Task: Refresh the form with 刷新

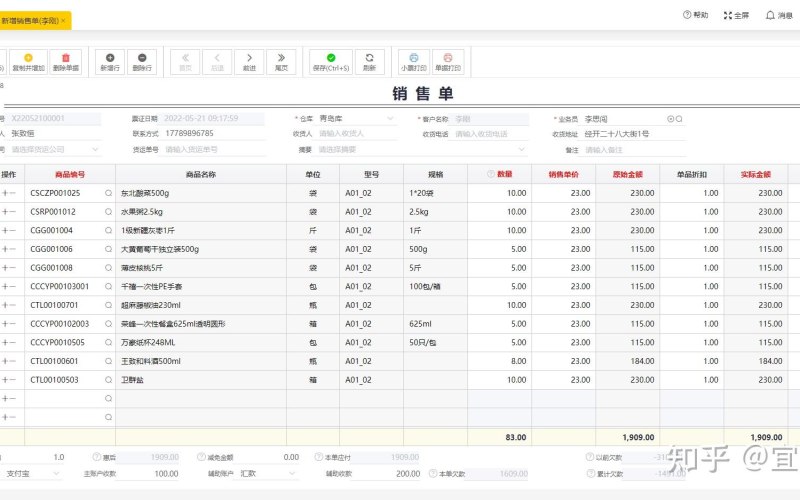Action: point(369,62)
